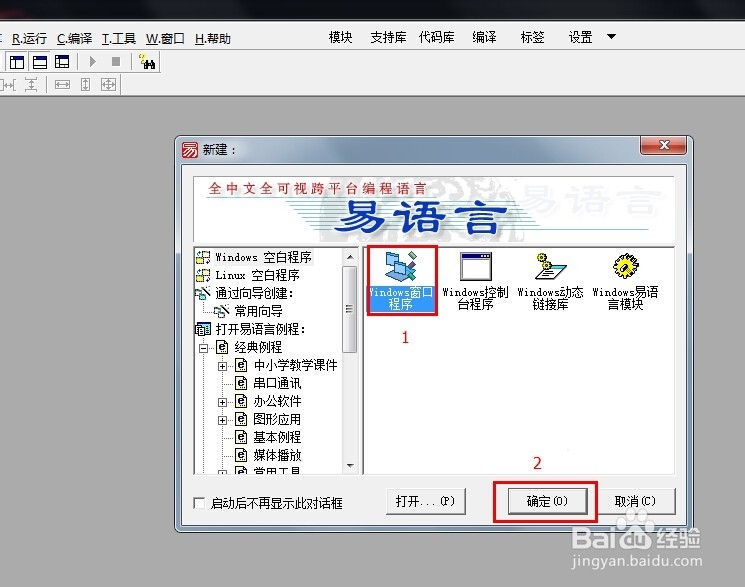Click the binoculars find toolbar icon
This screenshot has height=587, width=745.
[147, 62]
